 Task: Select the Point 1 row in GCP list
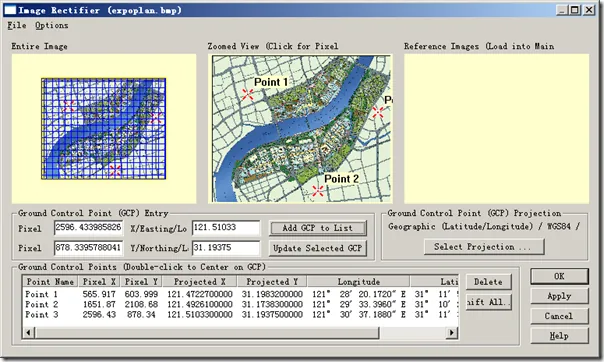(241, 294)
